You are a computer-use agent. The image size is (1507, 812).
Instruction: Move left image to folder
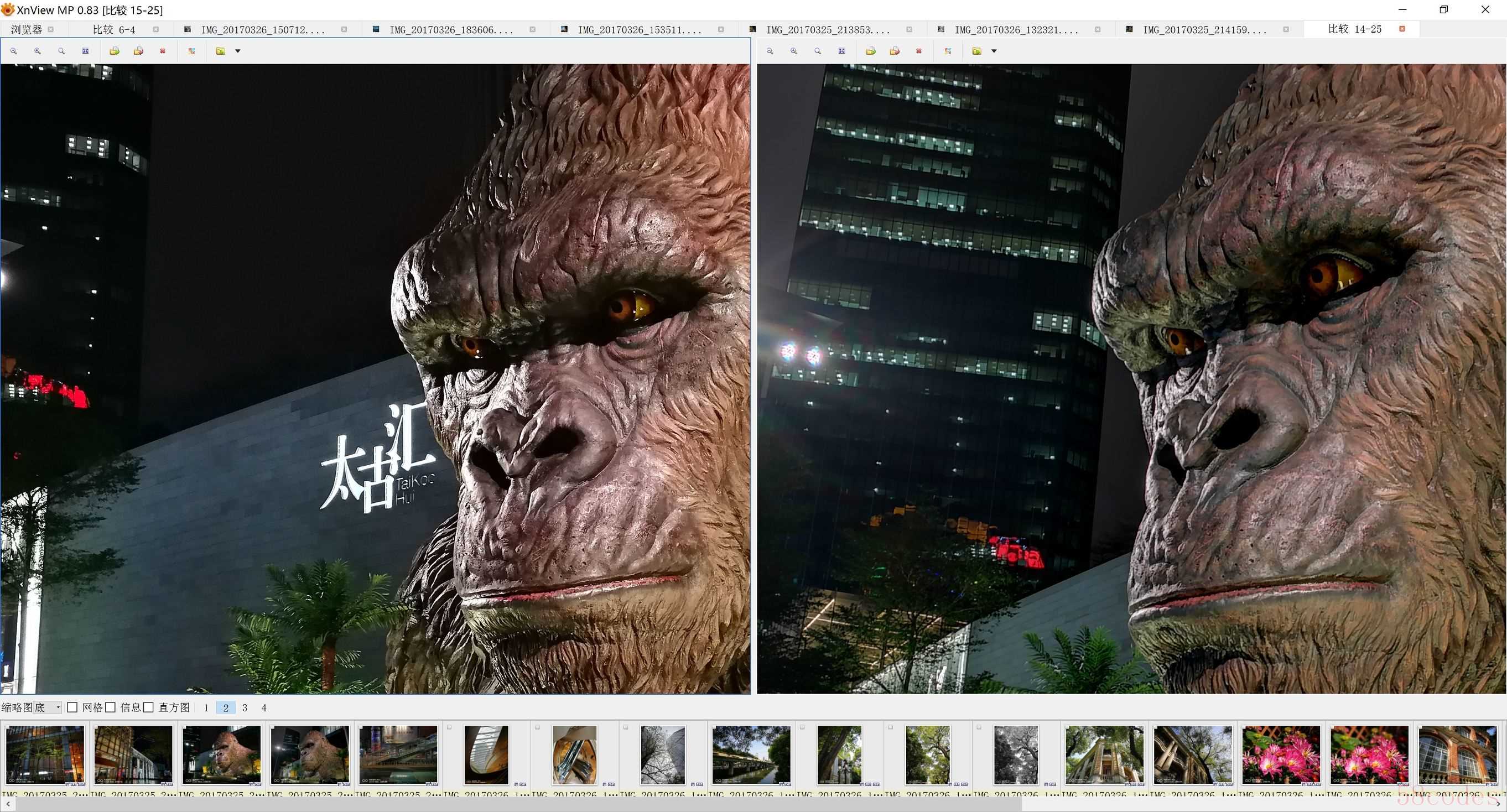pos(139,51)
